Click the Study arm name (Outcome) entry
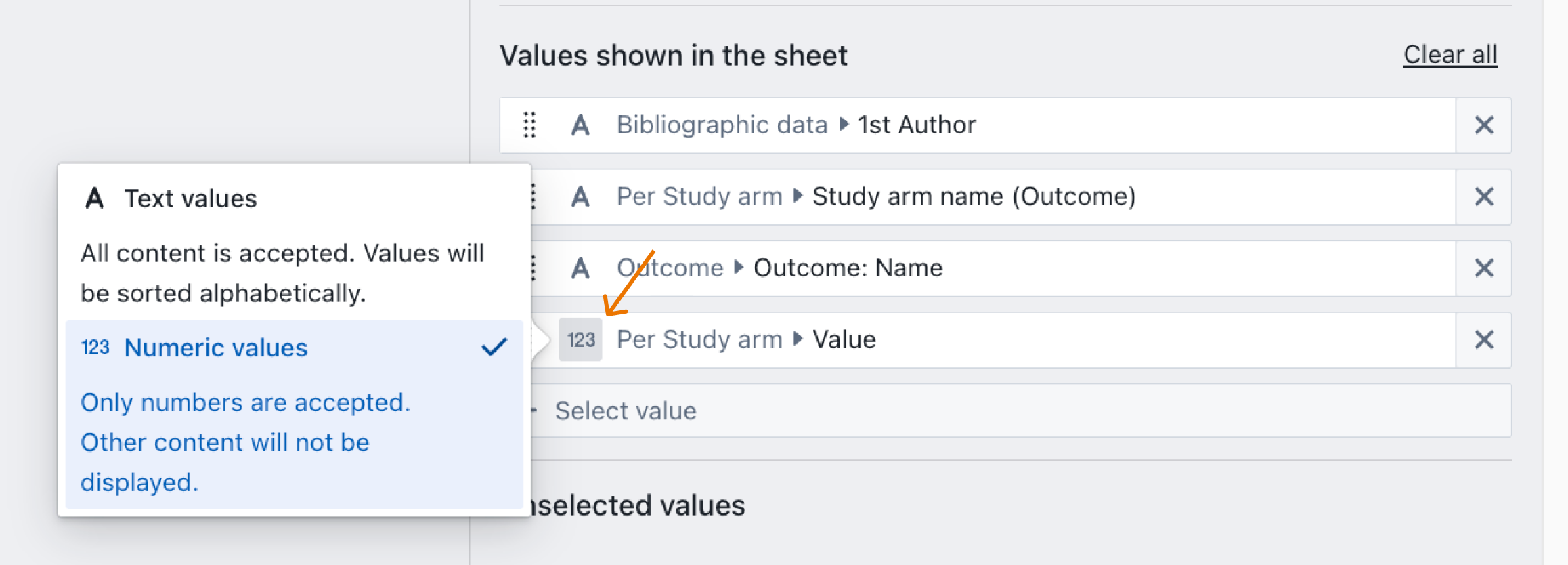1568x565 pixels. [875, 197]
